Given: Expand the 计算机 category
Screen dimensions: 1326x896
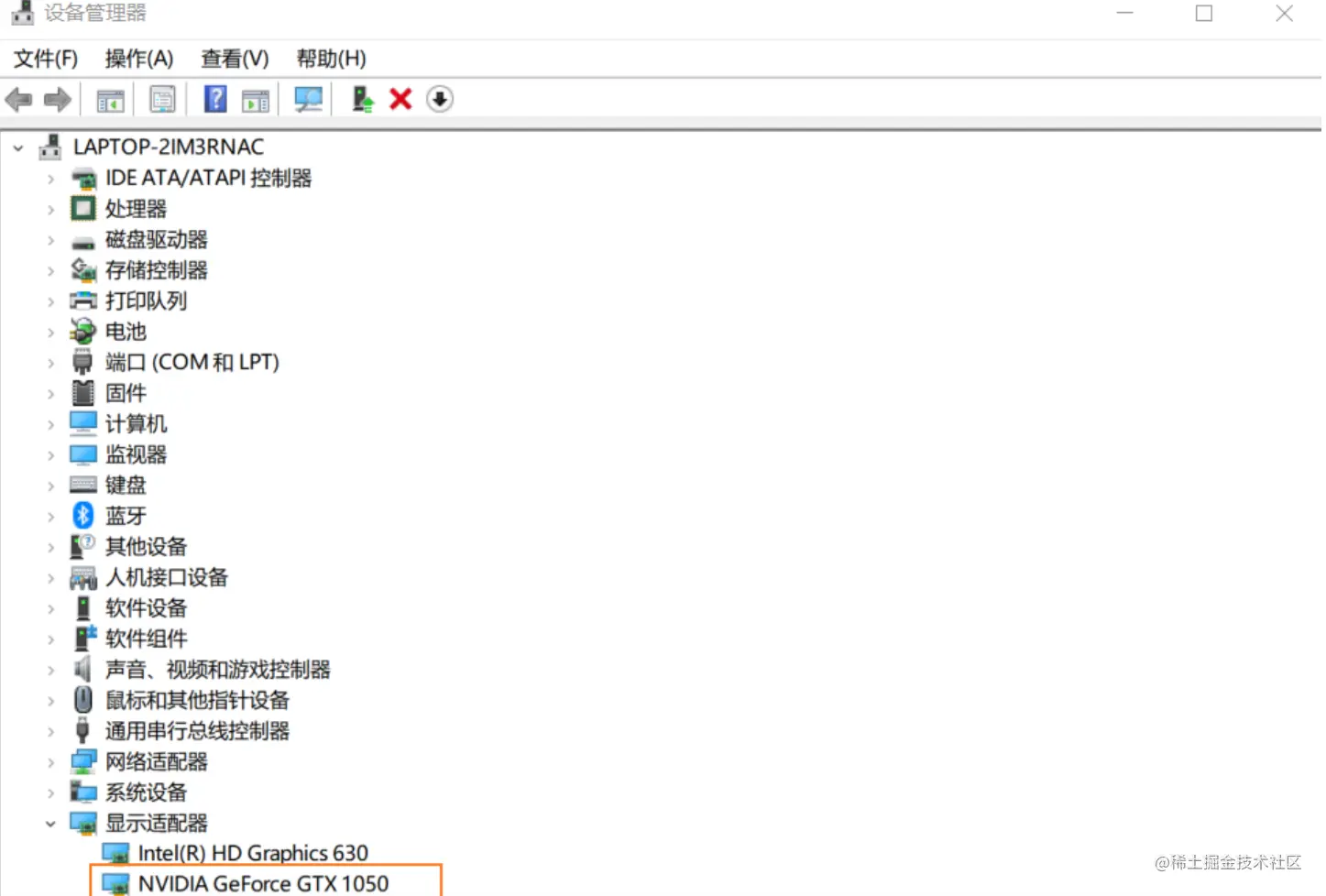Looking at the screenshot, I should pos(51,424).
